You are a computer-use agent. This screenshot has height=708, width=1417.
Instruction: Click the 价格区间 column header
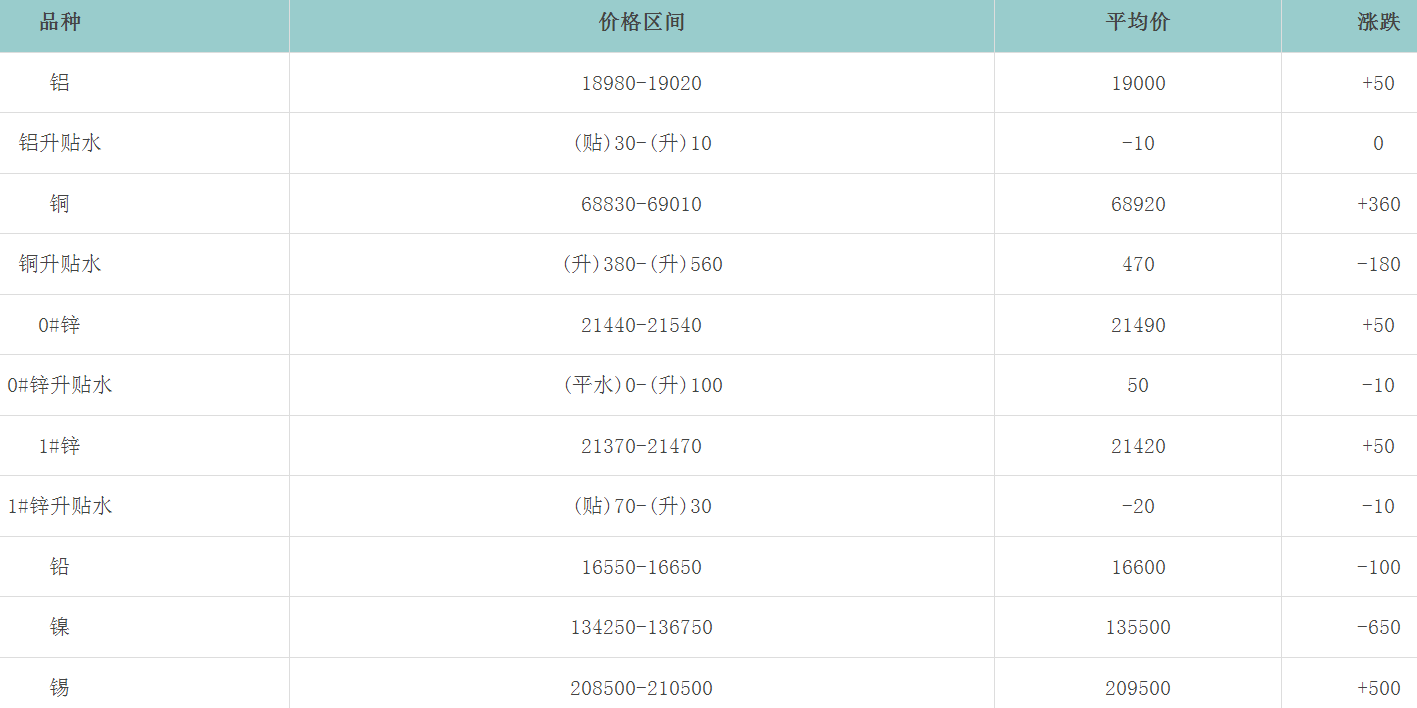pos(641,23)
